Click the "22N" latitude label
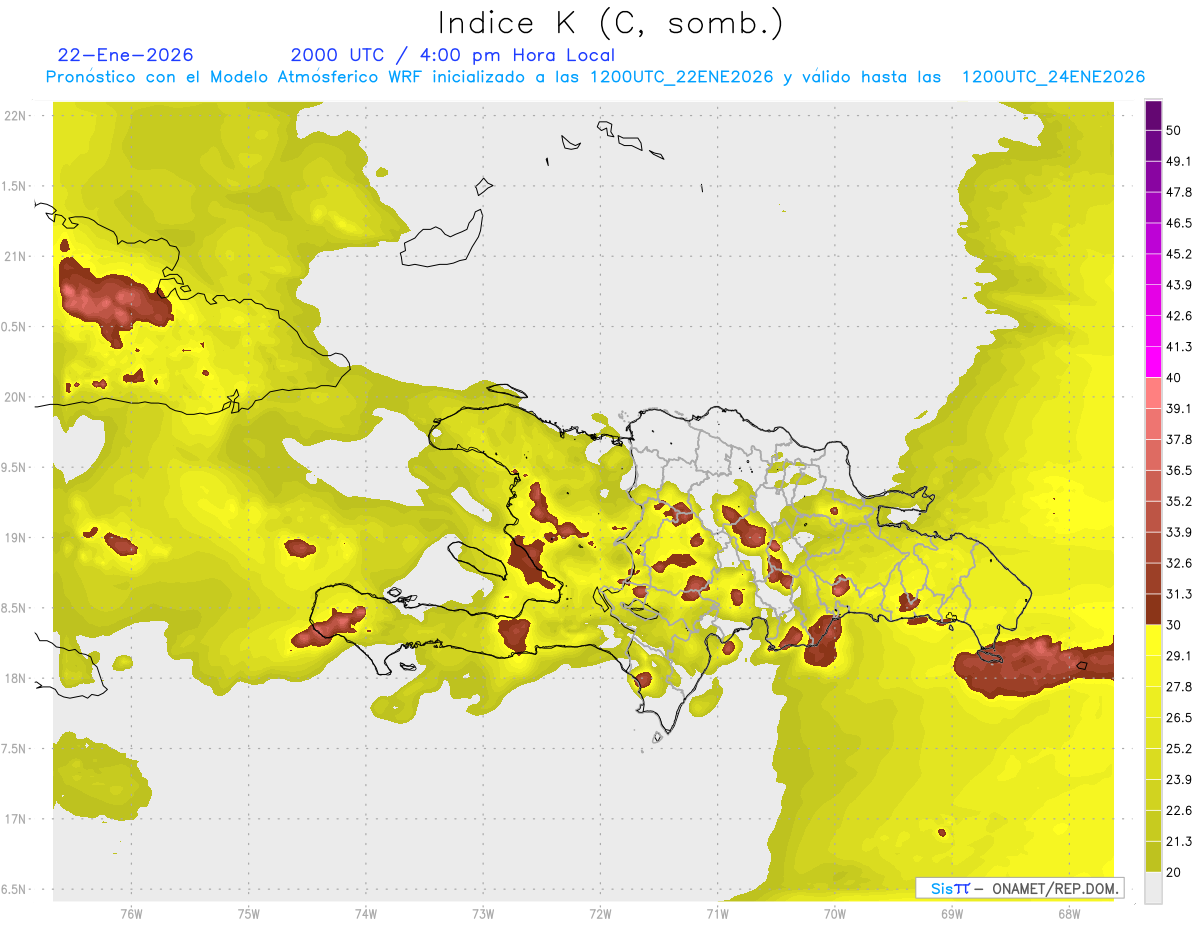The image size is (1200, 927). pyautogui.click(x=14, y=115)
